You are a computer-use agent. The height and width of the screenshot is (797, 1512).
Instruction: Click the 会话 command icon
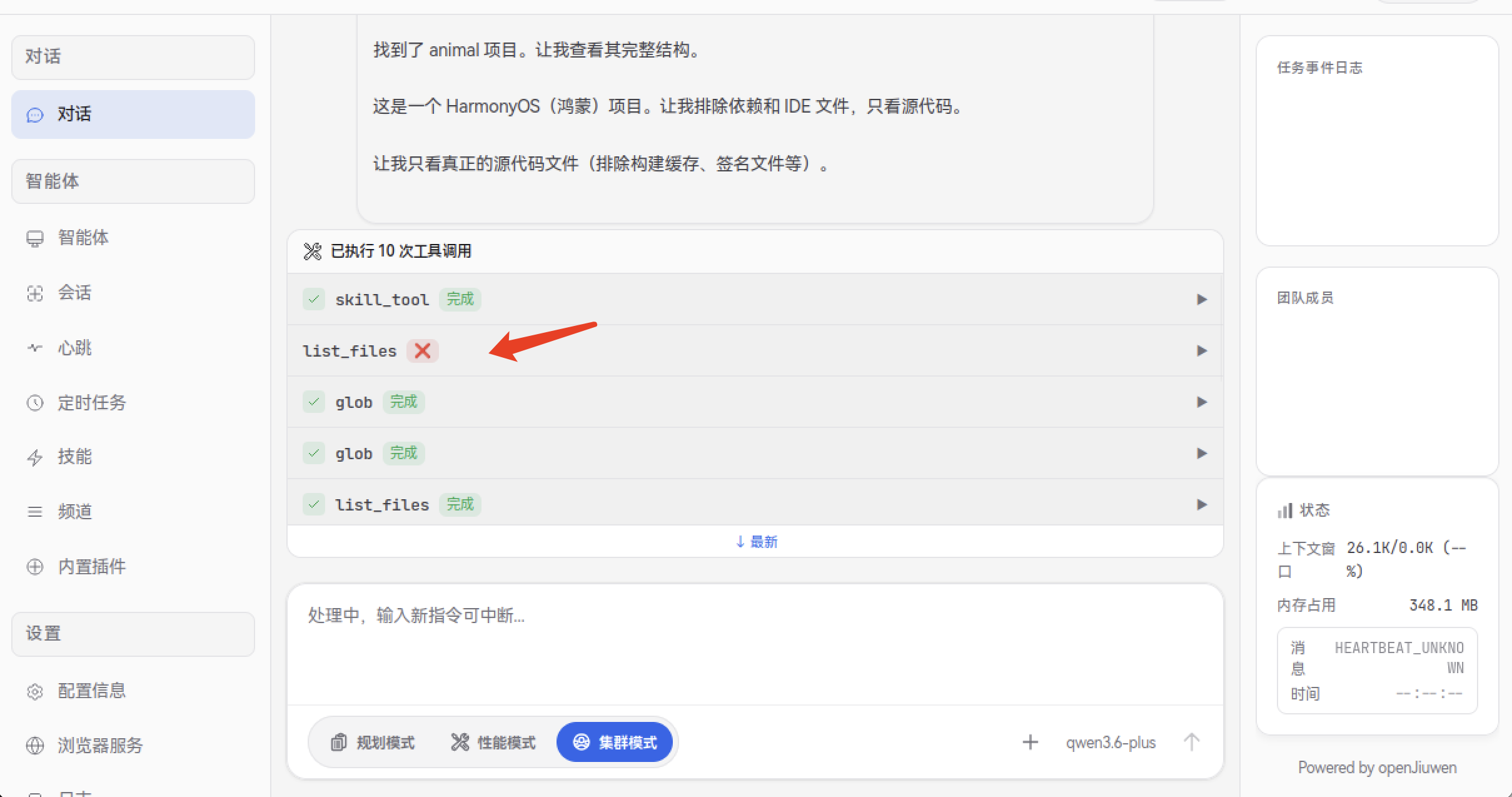[x=35, y=293]
